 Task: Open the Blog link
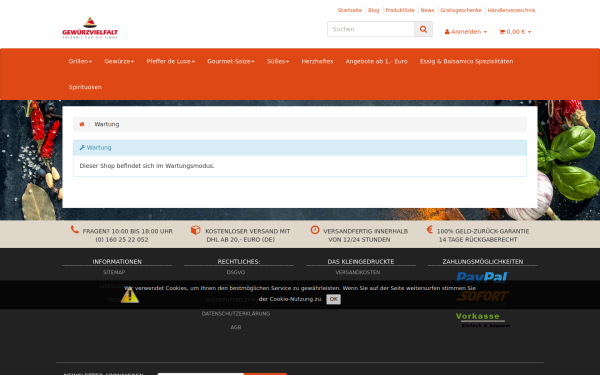tap(373, 10)
